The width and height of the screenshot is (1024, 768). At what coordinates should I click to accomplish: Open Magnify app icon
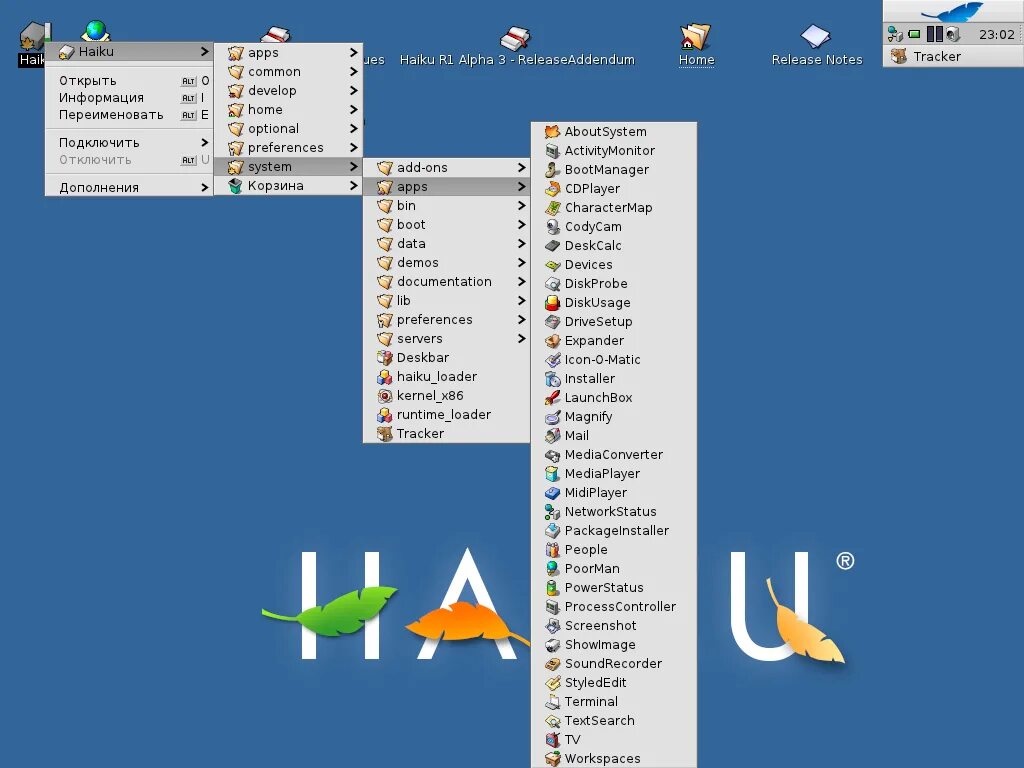[x=552, y=416]
